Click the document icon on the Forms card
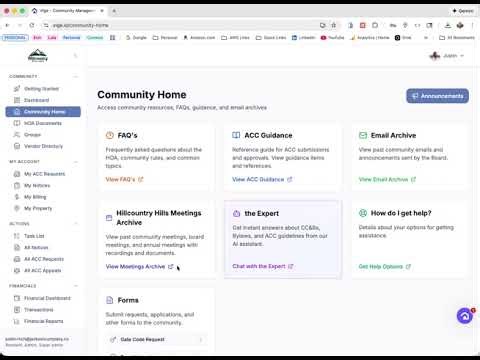Viewport: 480px width, 360px height. (110, 300)
